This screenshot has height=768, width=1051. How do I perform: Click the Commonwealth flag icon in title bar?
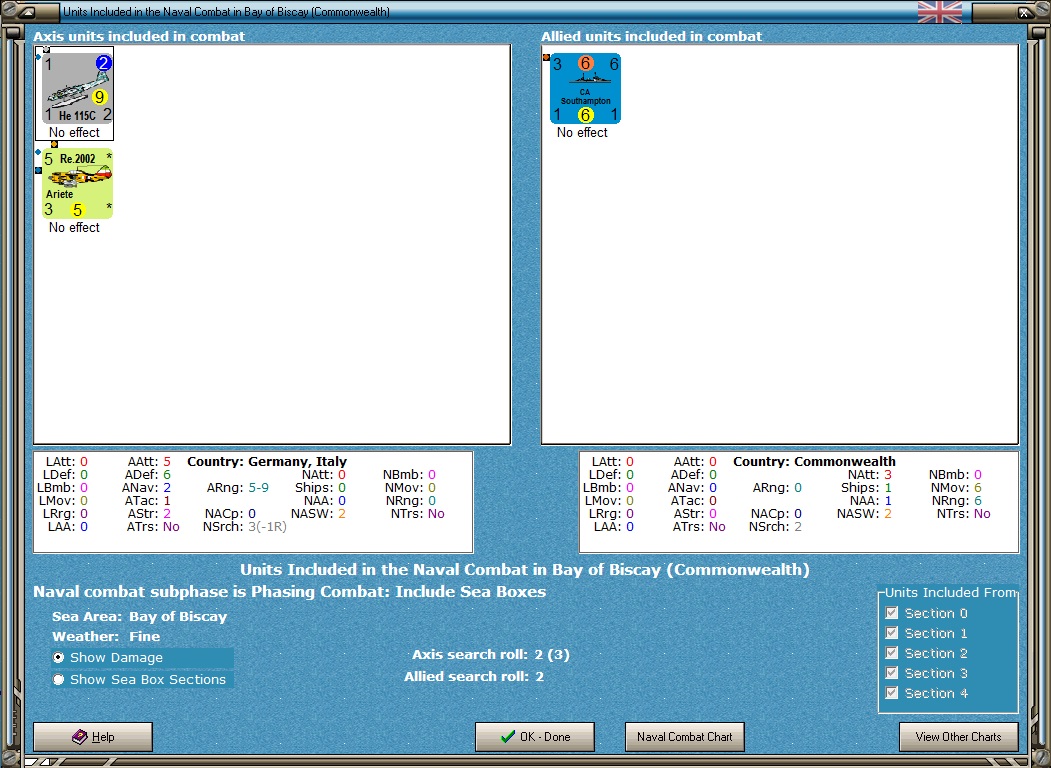(x=940, y=11)
